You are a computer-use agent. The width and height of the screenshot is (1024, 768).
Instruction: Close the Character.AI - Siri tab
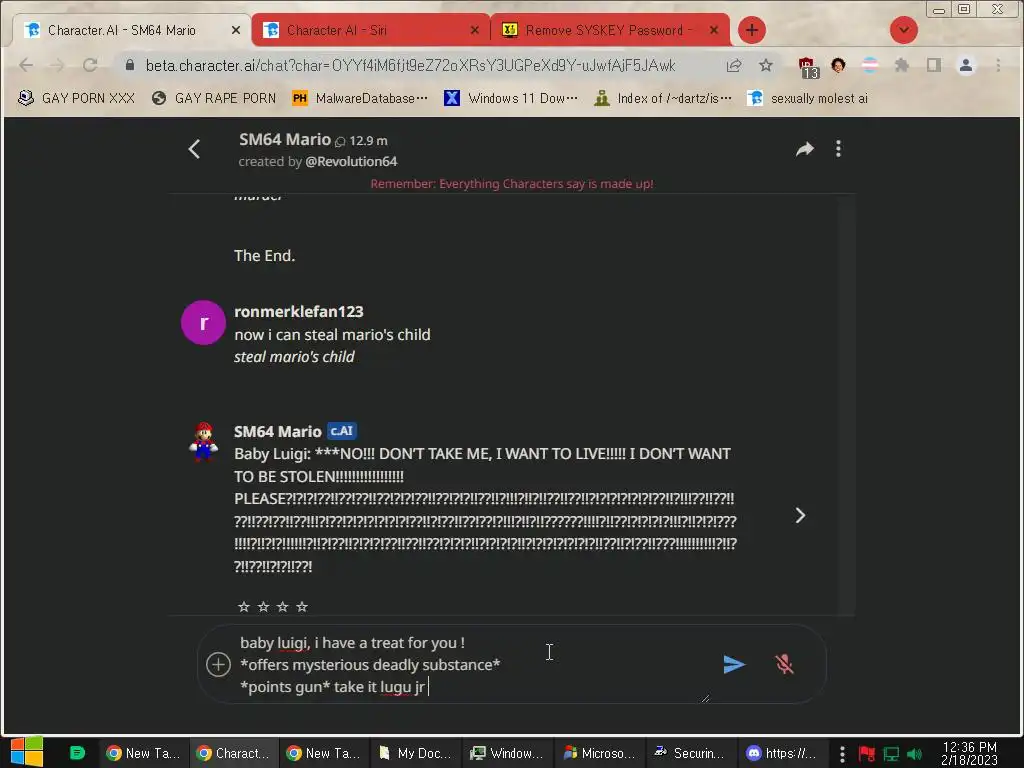click(x=475, y=30)
